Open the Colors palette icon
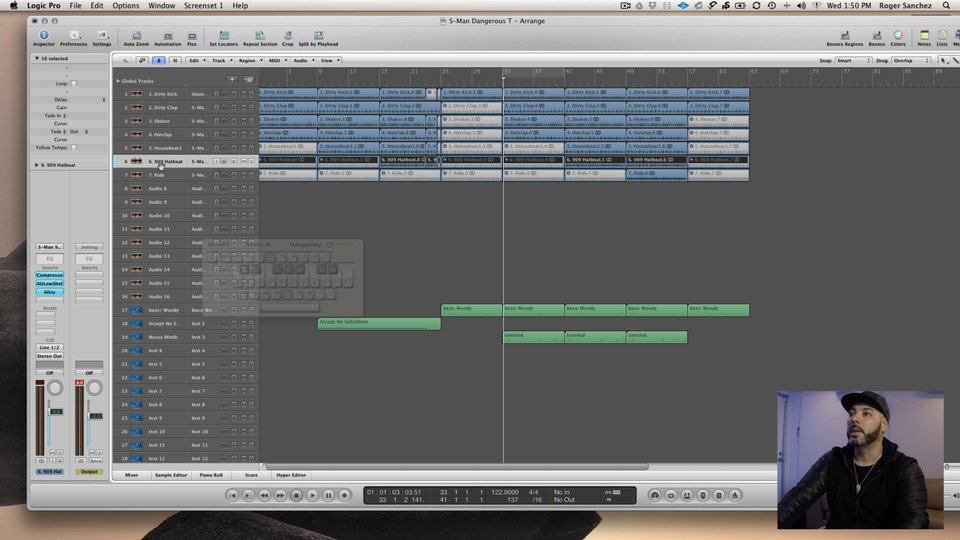 tap(898, 38)
